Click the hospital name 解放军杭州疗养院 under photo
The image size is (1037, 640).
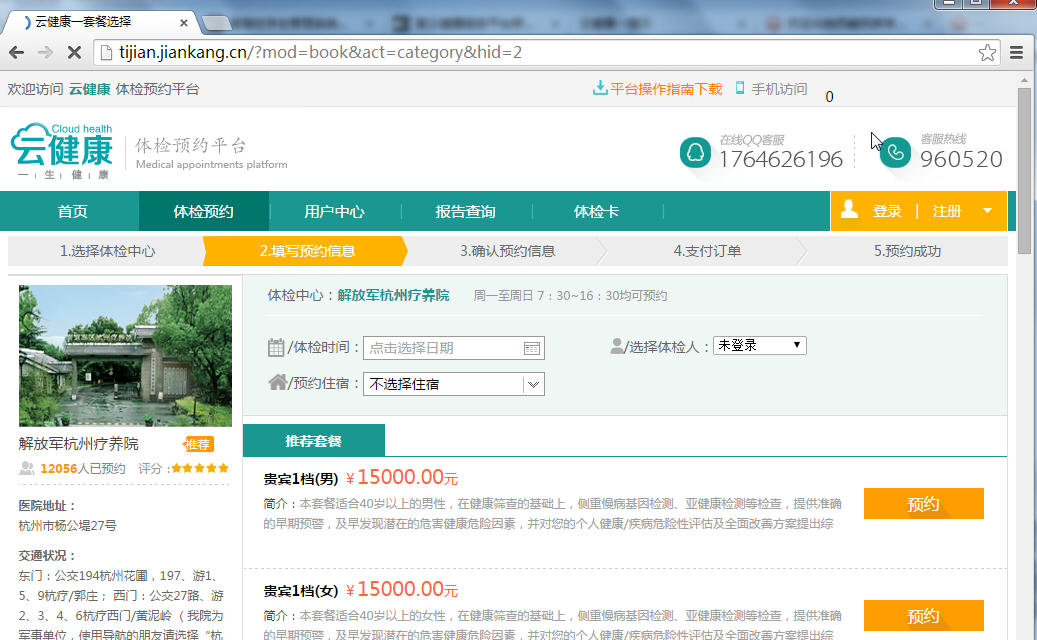pos(79,444)
